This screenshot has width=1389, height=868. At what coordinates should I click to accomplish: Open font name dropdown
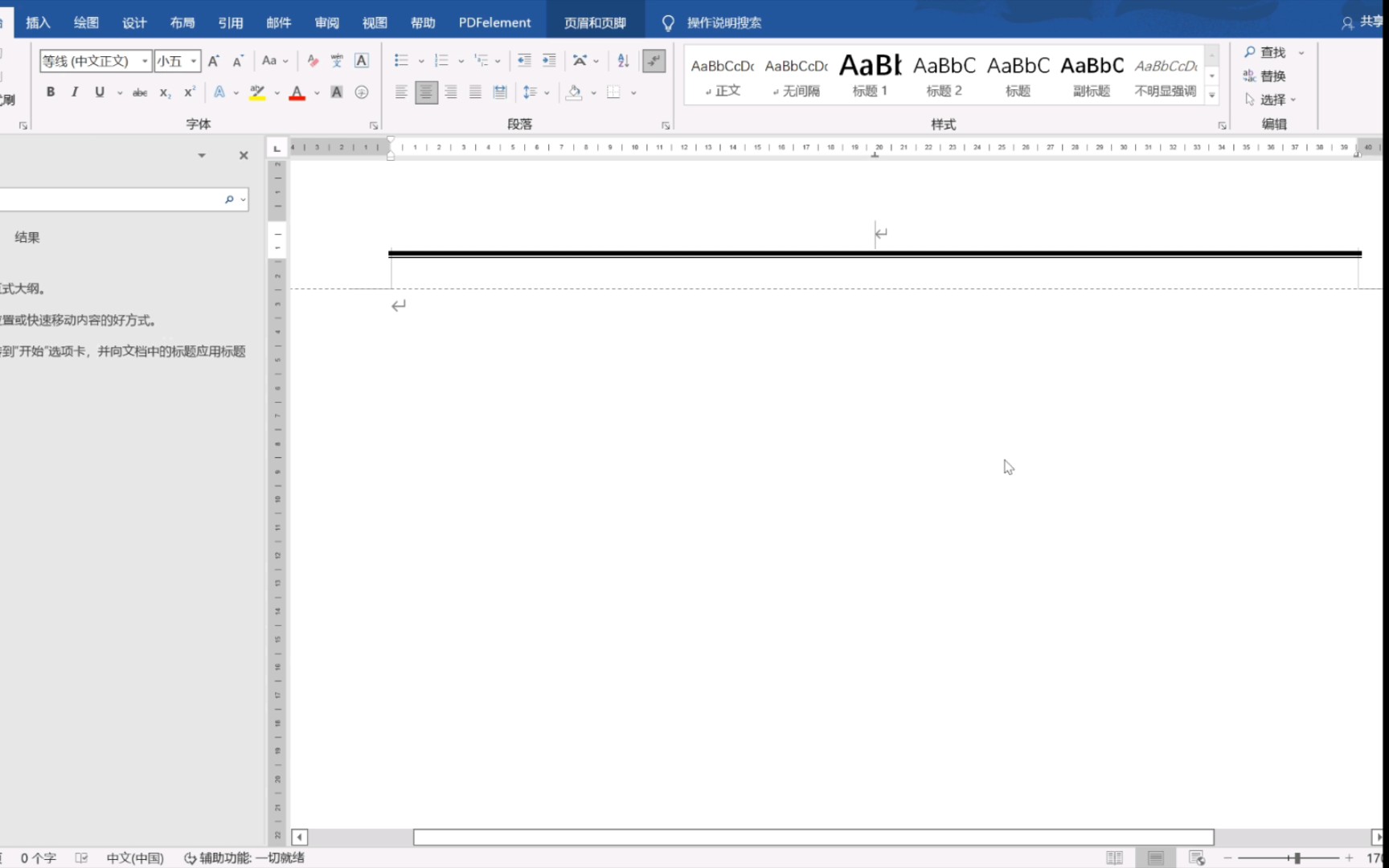coord(145,61)
